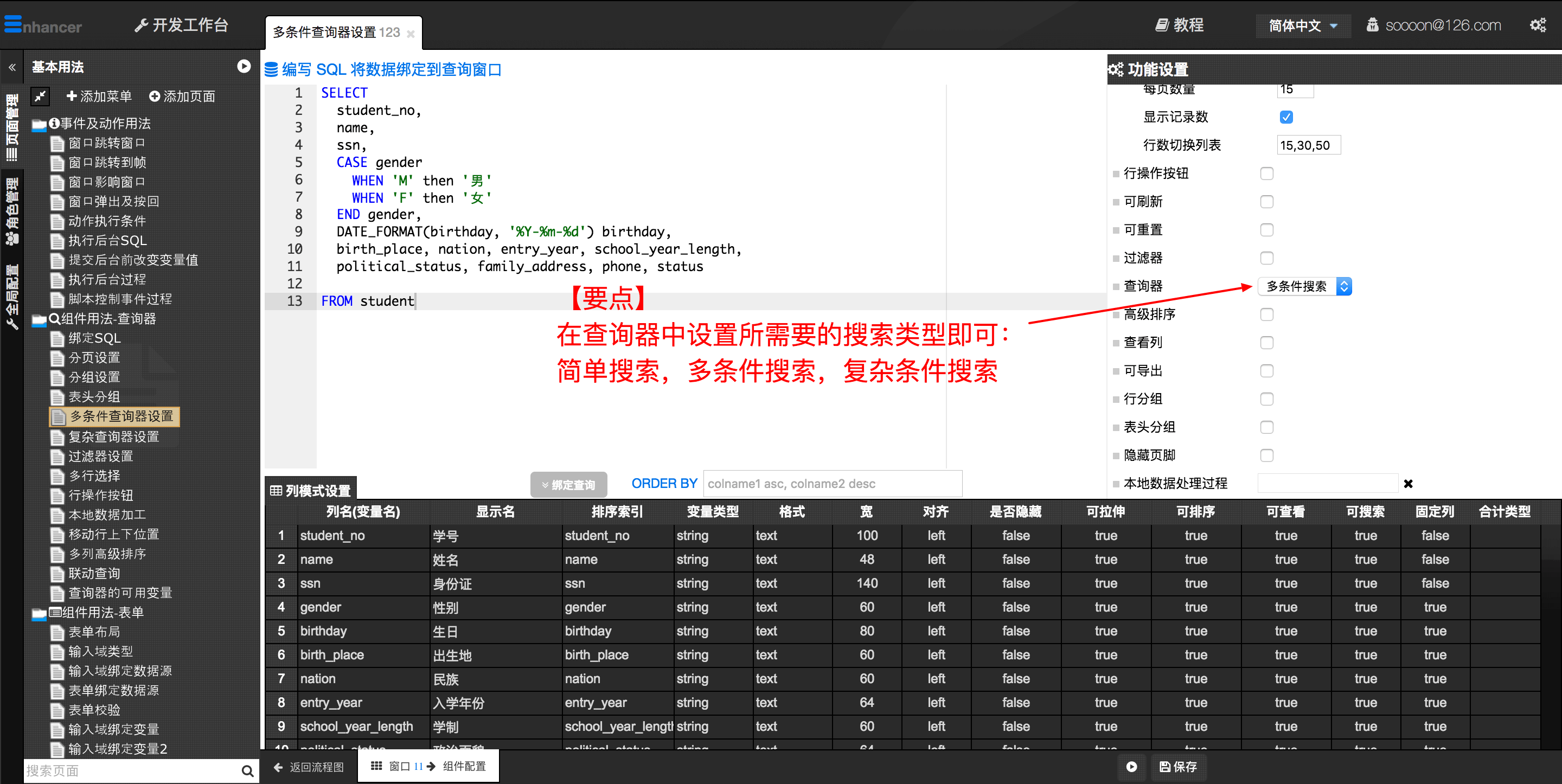Click the ORDER BY input field
The height and width of the screenshot is (784, 1562).
point(832,483)
